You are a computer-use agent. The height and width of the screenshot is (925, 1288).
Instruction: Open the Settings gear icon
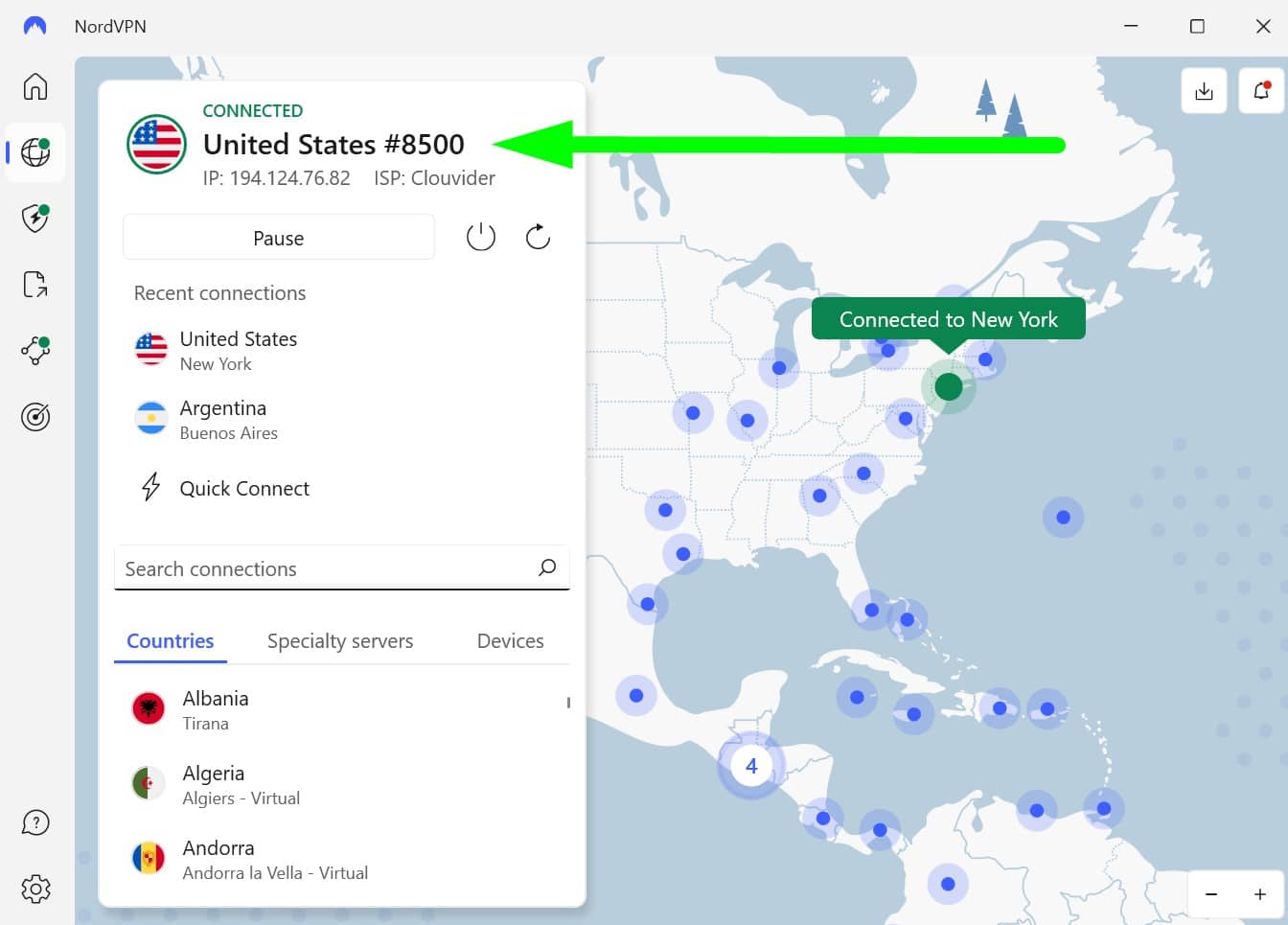35,889
